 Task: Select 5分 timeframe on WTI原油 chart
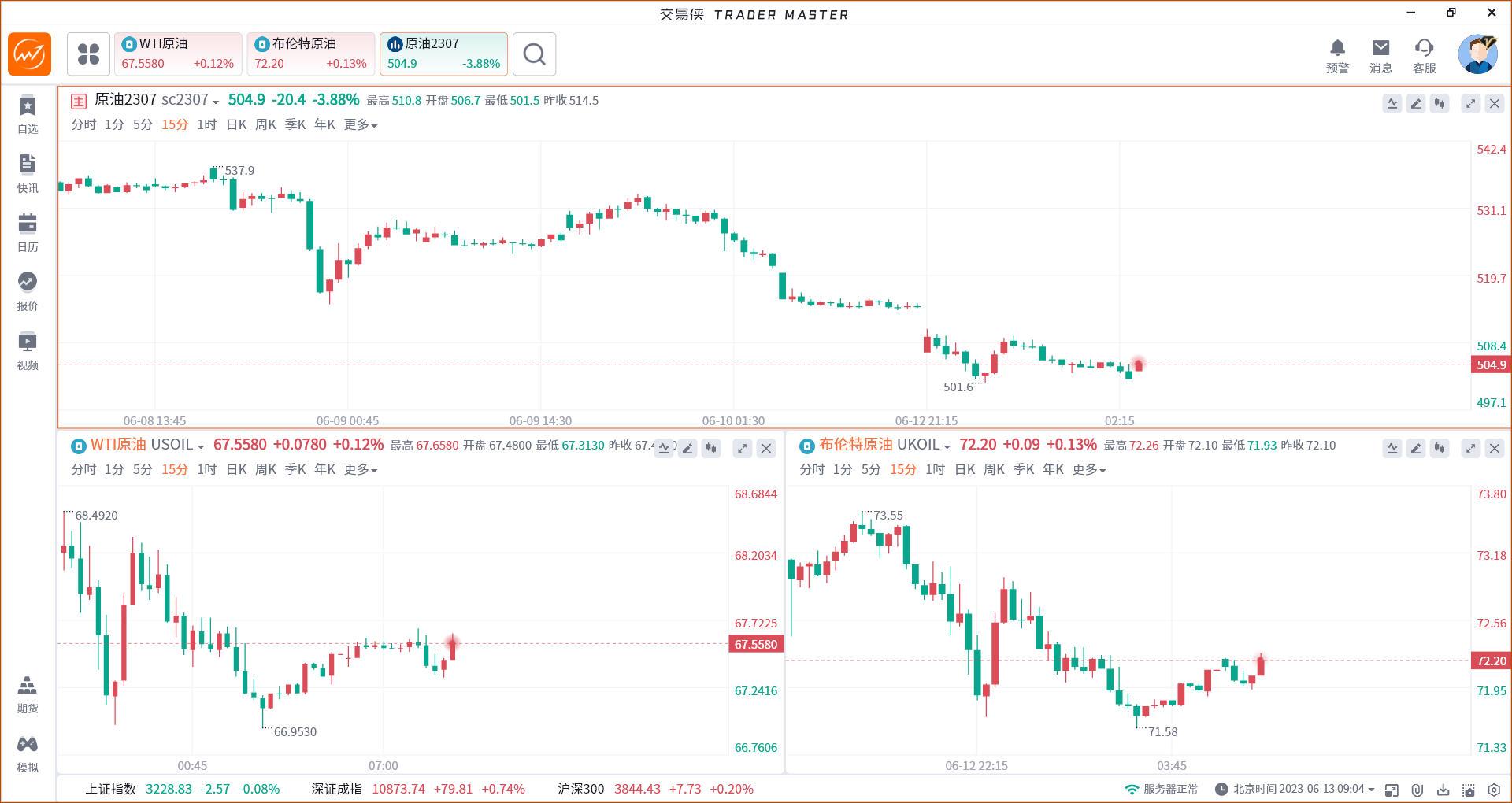[x=143, y=469]
